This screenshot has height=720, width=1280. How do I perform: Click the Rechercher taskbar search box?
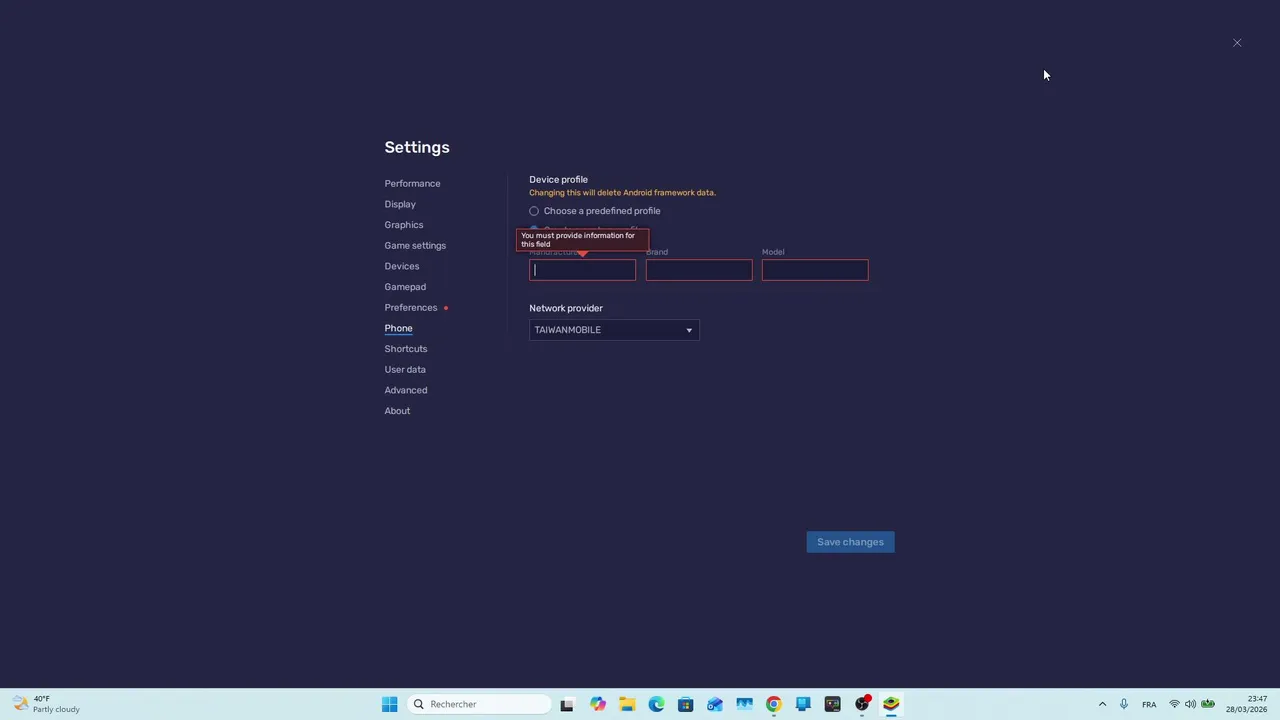click(480, 704)
